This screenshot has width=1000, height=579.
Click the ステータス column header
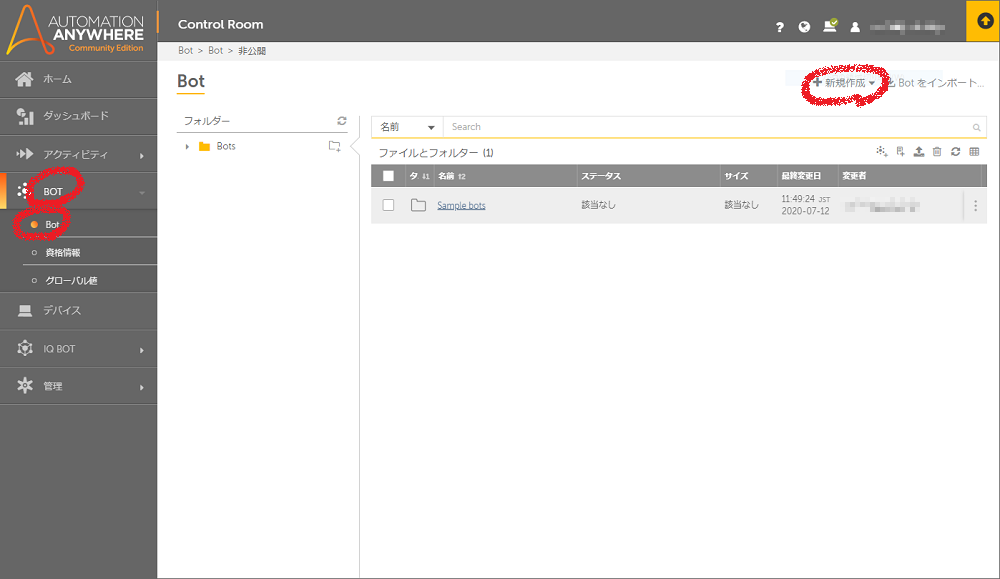(601, 176)
